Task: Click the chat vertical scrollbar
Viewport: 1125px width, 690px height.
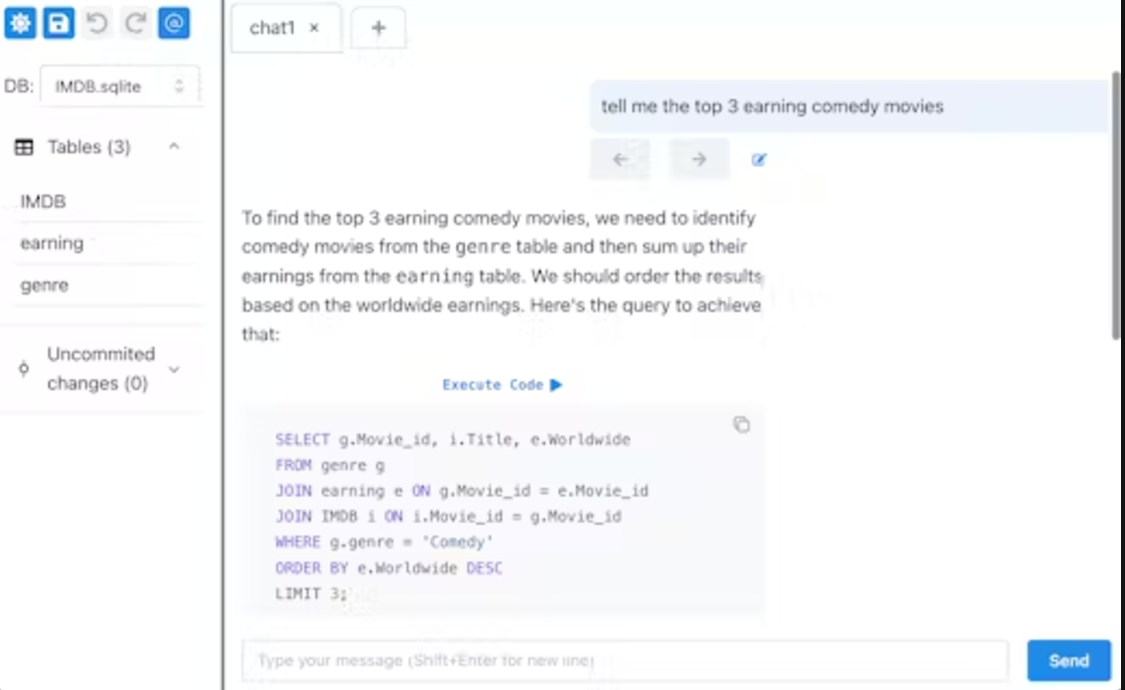Action: 1116,204
